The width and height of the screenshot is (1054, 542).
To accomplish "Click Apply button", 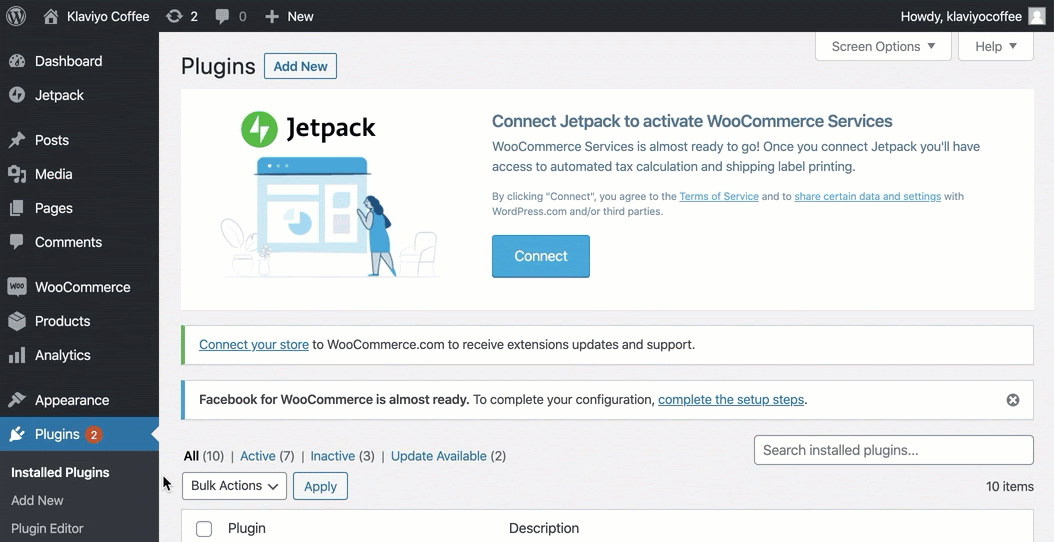I will (320, 486).
